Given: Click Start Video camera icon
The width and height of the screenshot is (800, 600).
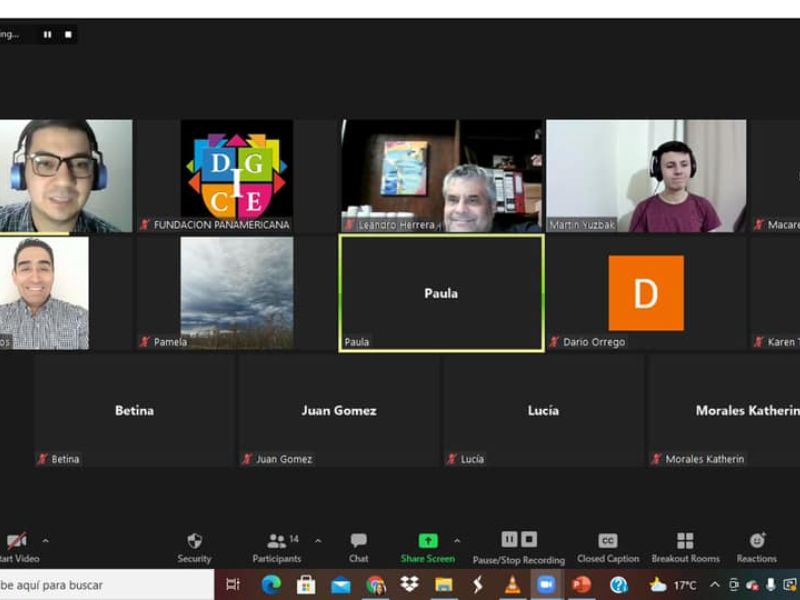Looking at the screenshot, I should coord(17,540).
